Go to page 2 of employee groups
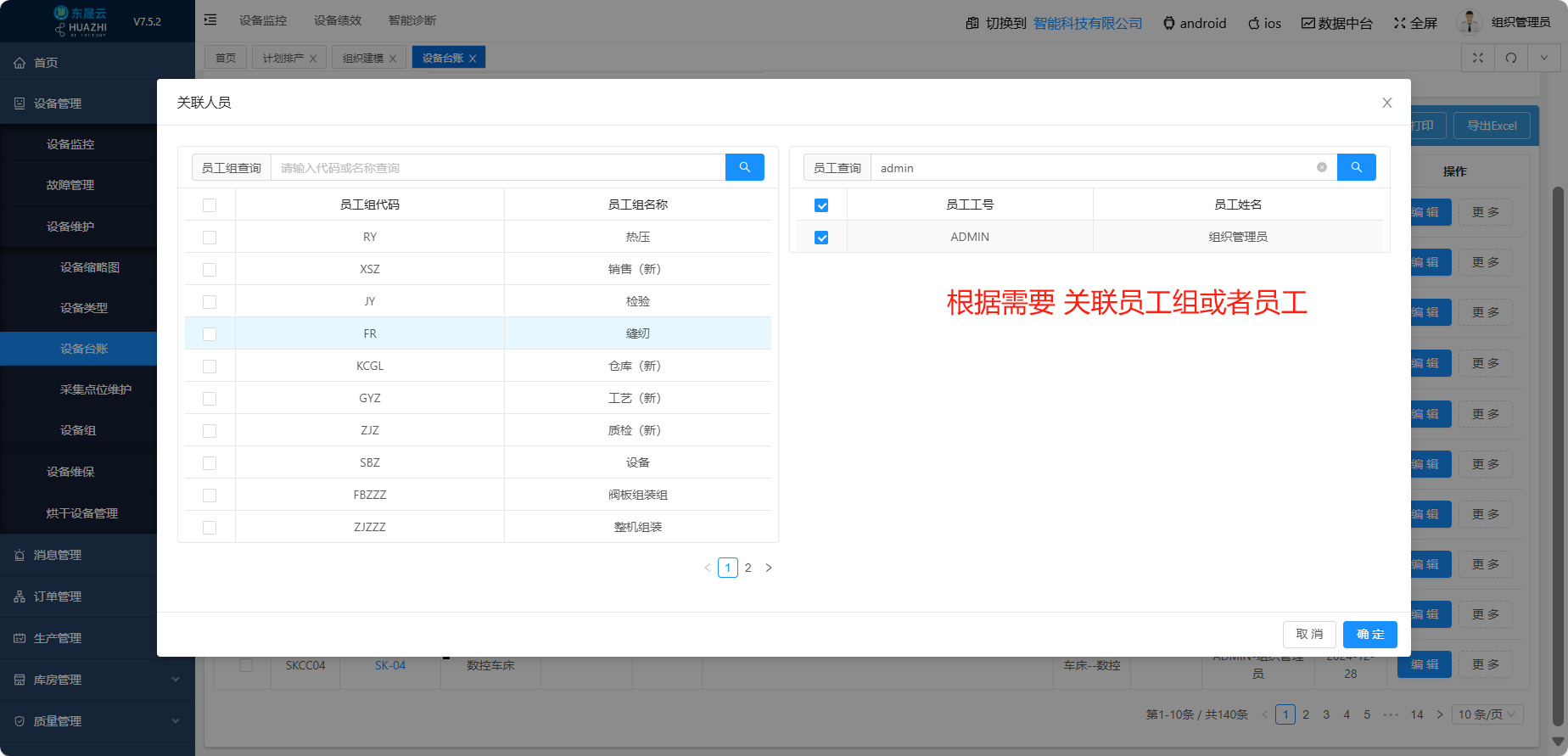This screenshot has height=756, width=1568. 748,568
